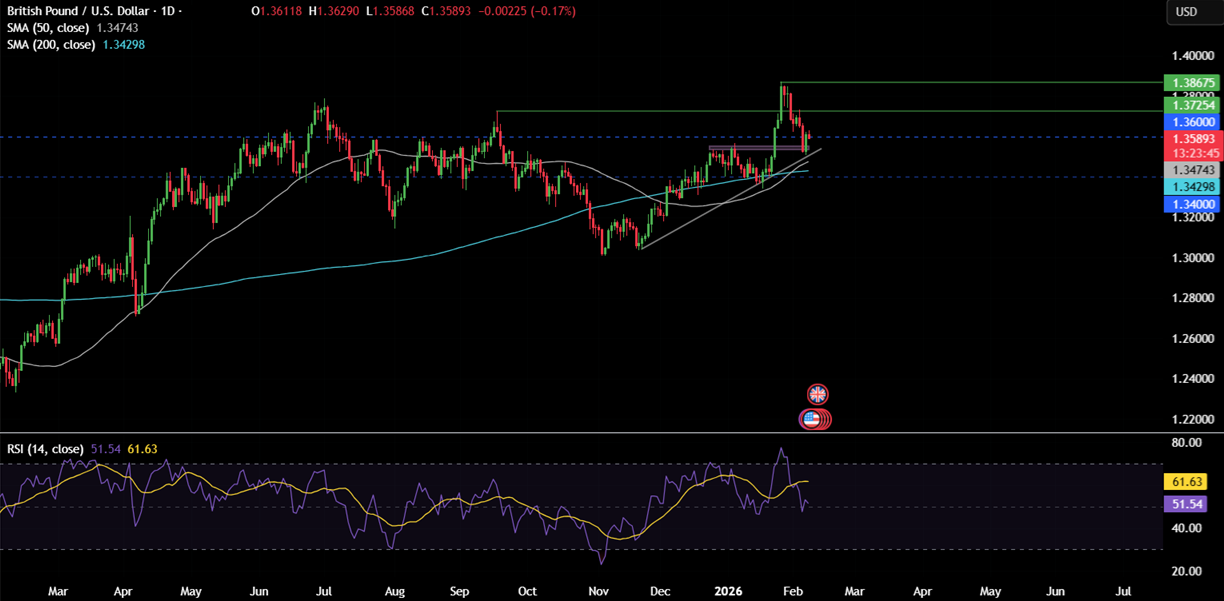Click the US flag economic event icon
The image size is (1224, 601).
click(811, 420)
